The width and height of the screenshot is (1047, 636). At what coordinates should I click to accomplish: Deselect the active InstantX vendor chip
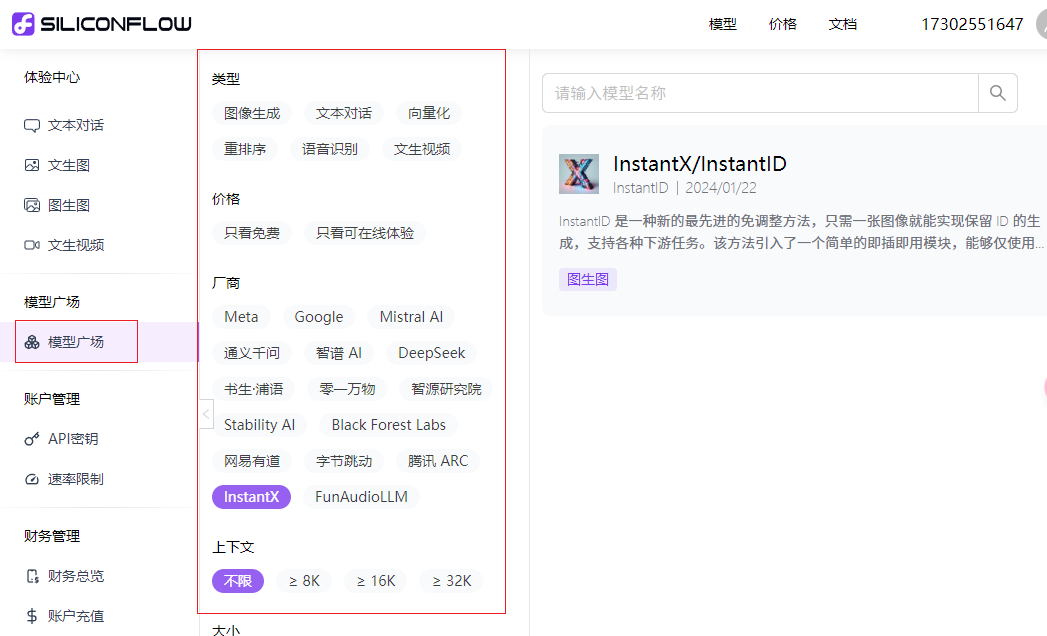(251, 497)
